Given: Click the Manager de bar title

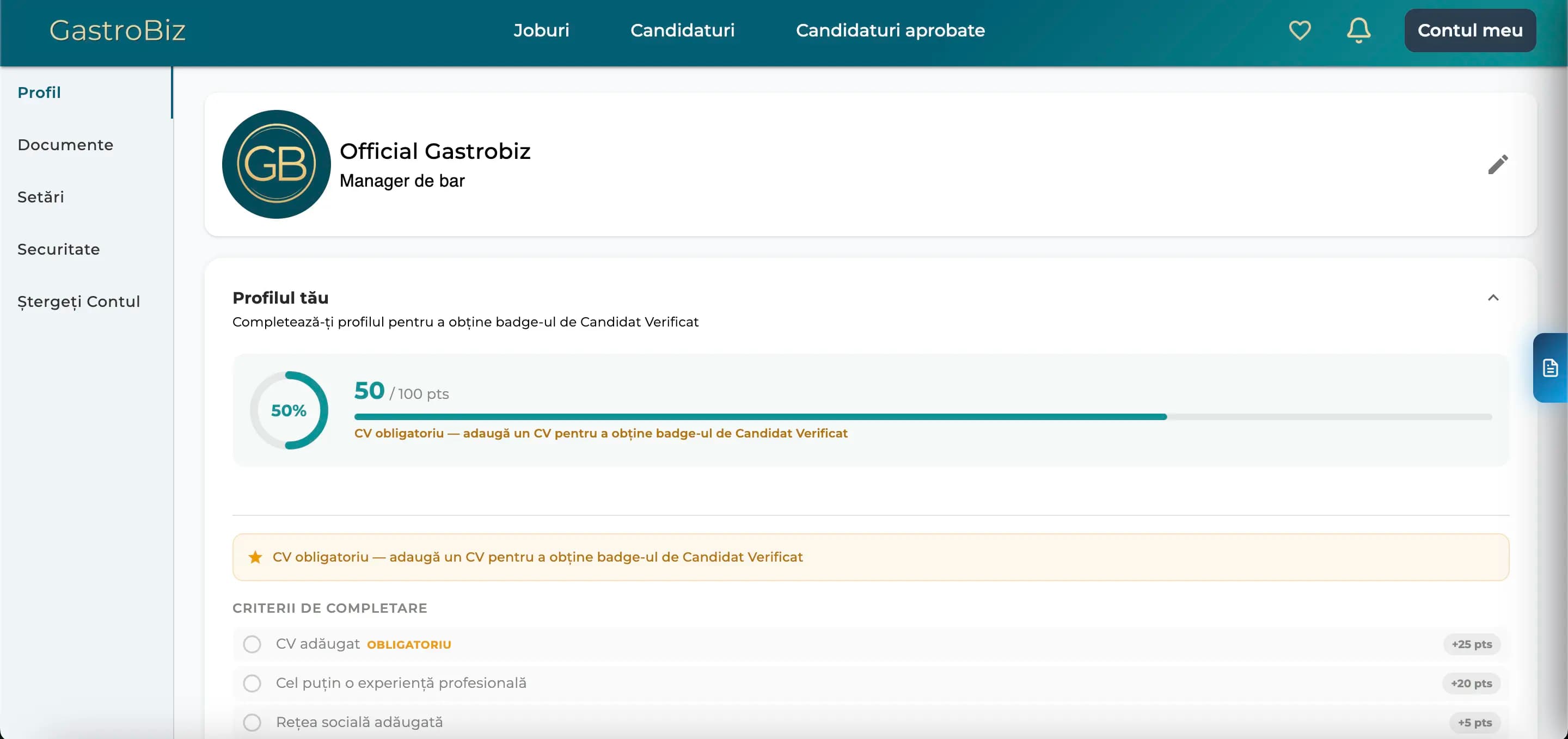Looking at the screenshot, I should [402, 181].
